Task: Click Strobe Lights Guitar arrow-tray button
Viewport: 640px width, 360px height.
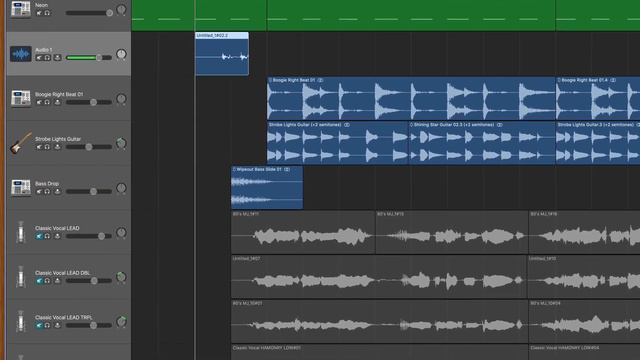Action: 58,147
